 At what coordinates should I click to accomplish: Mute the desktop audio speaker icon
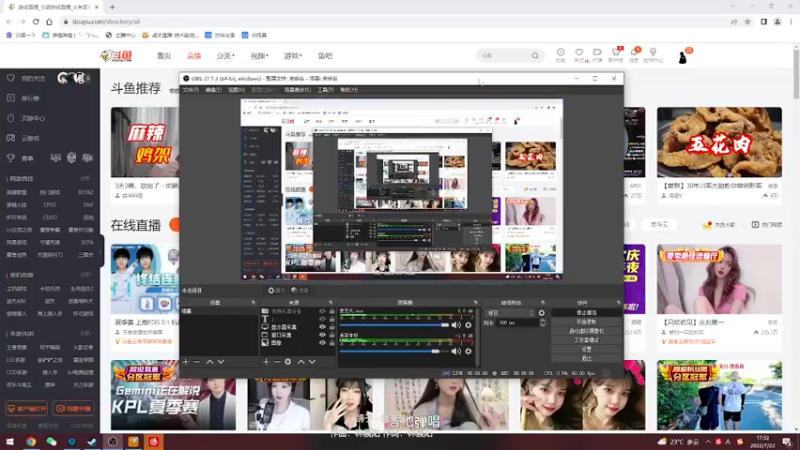click(x=456, y=351)
